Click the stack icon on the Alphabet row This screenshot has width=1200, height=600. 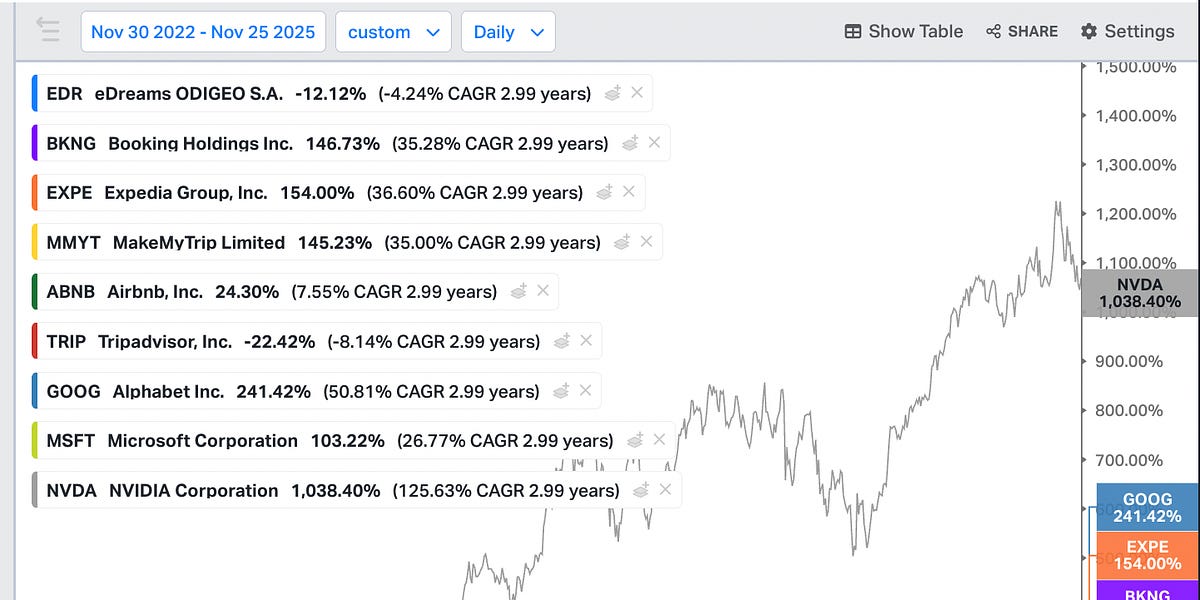[x=563, y=391]
